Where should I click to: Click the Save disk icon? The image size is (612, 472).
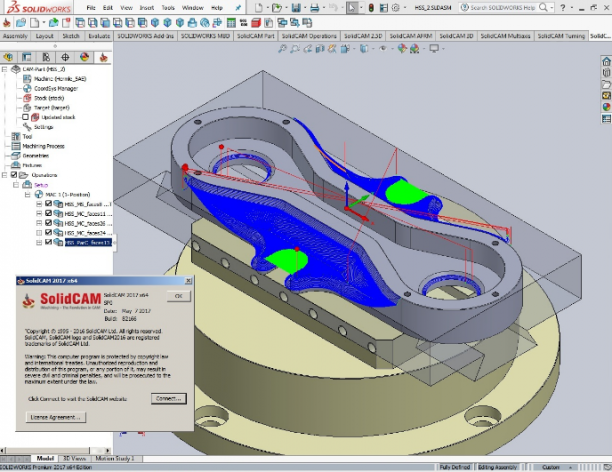(296, 7)
